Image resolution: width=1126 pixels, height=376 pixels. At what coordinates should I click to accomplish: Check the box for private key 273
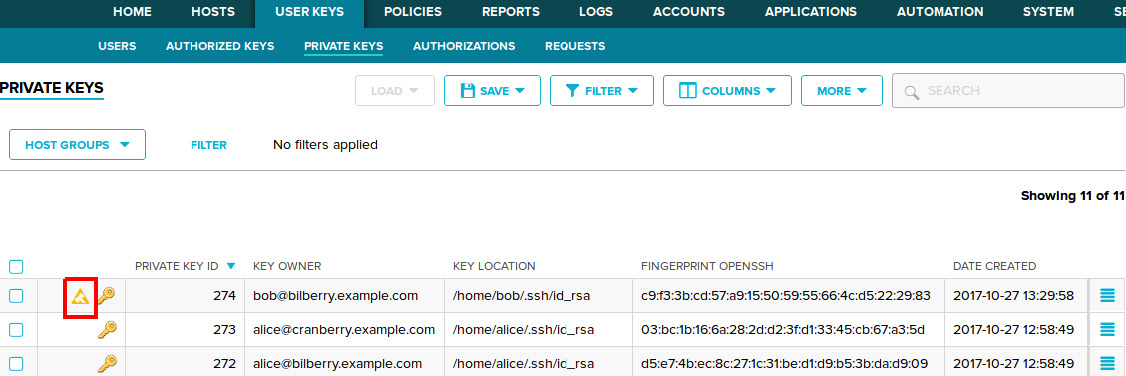pyautogui.click(x=16, y=329)
